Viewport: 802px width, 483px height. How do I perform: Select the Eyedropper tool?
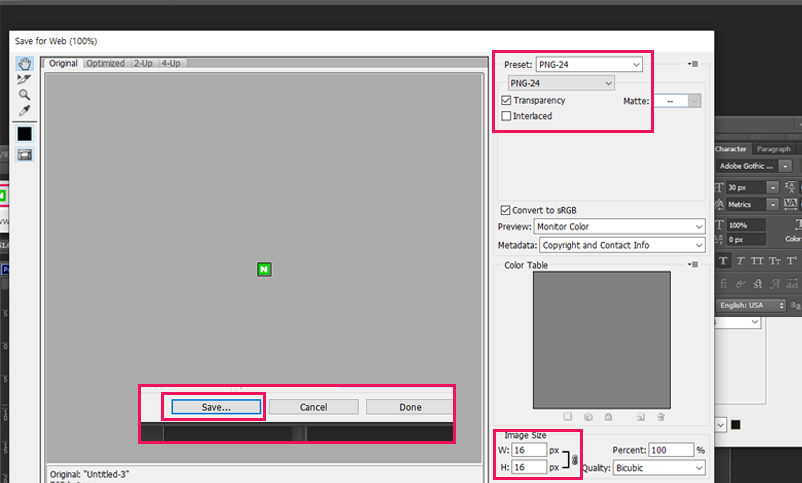point(24,111)
